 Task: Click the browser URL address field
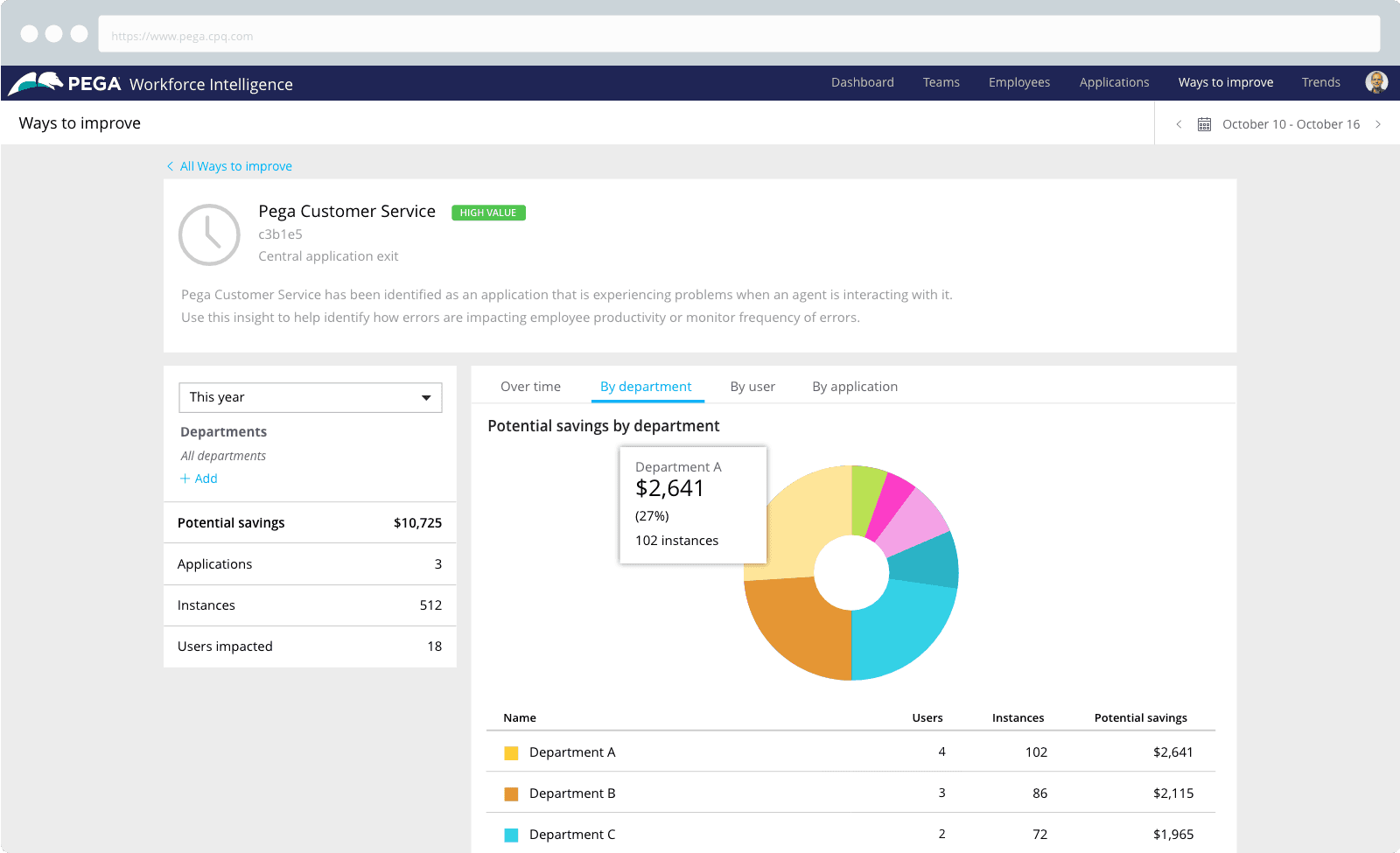tap(739, 34)
